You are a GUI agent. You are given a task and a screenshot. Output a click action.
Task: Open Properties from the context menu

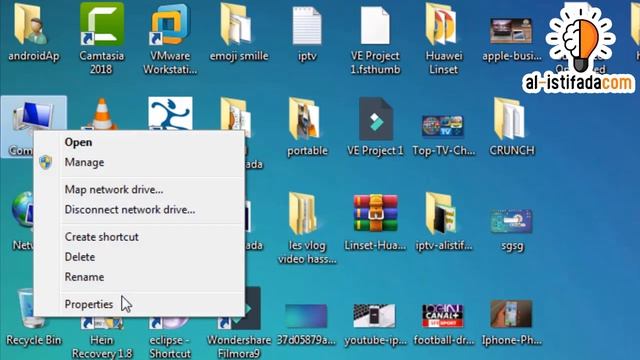tap(89, 304)
